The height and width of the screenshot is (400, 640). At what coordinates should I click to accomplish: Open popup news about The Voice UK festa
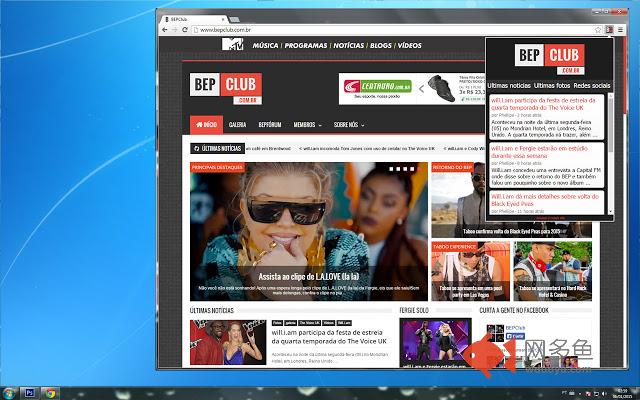point(543,104)
